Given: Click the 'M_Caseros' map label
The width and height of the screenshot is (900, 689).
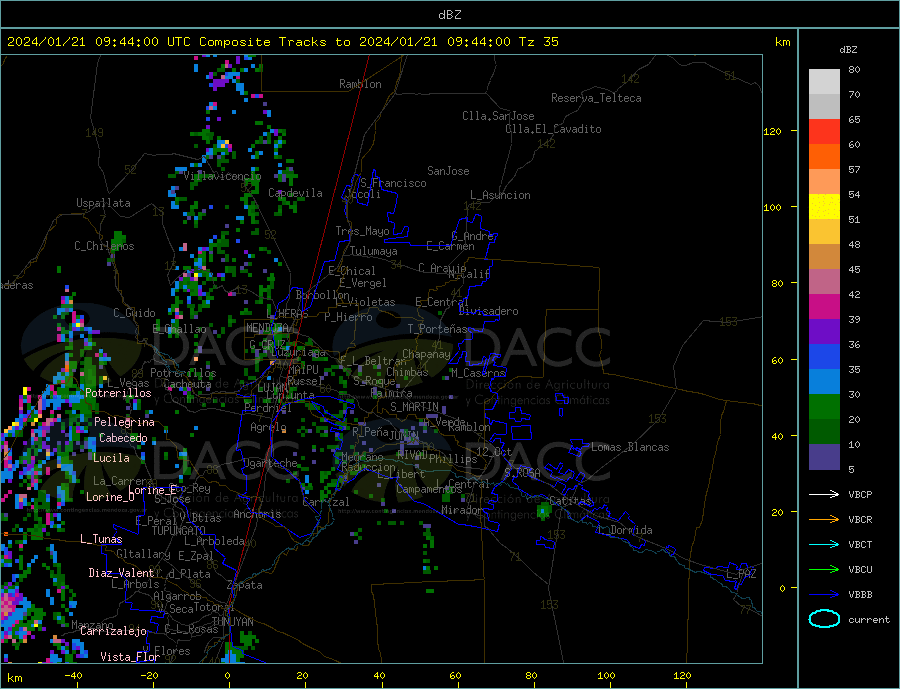Looking at the screenshot, I should point(478,373).
